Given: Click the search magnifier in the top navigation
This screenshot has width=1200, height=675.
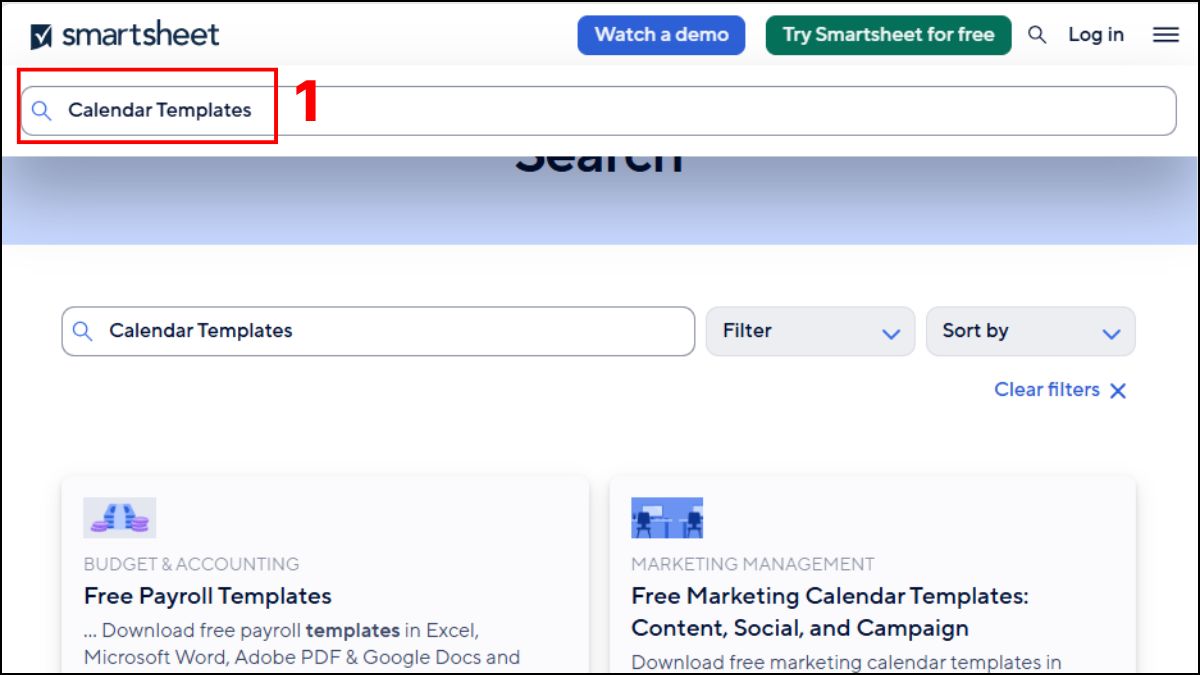Looking at the screenshot, I should 1036,34.
